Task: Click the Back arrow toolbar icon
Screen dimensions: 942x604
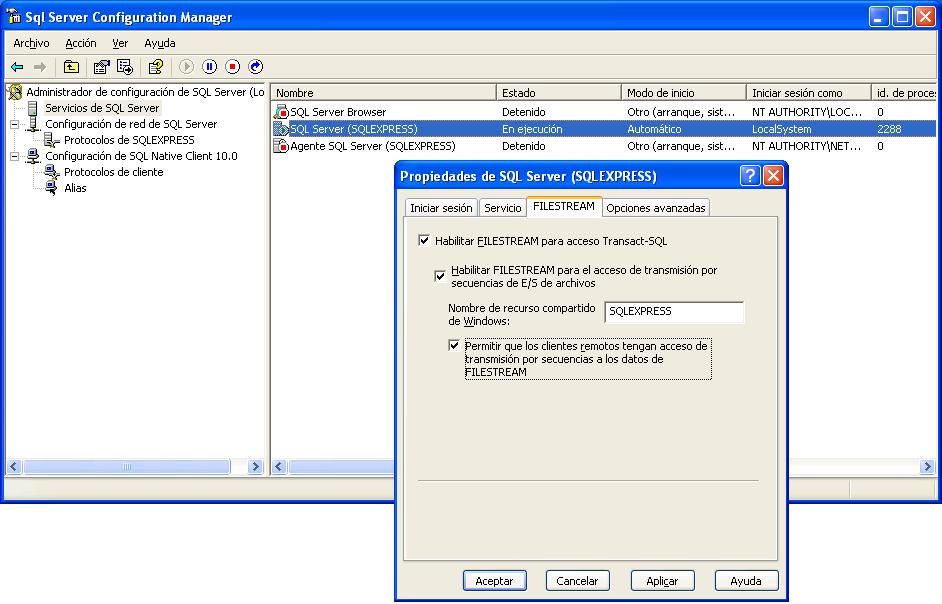Action: click(17, 67)
